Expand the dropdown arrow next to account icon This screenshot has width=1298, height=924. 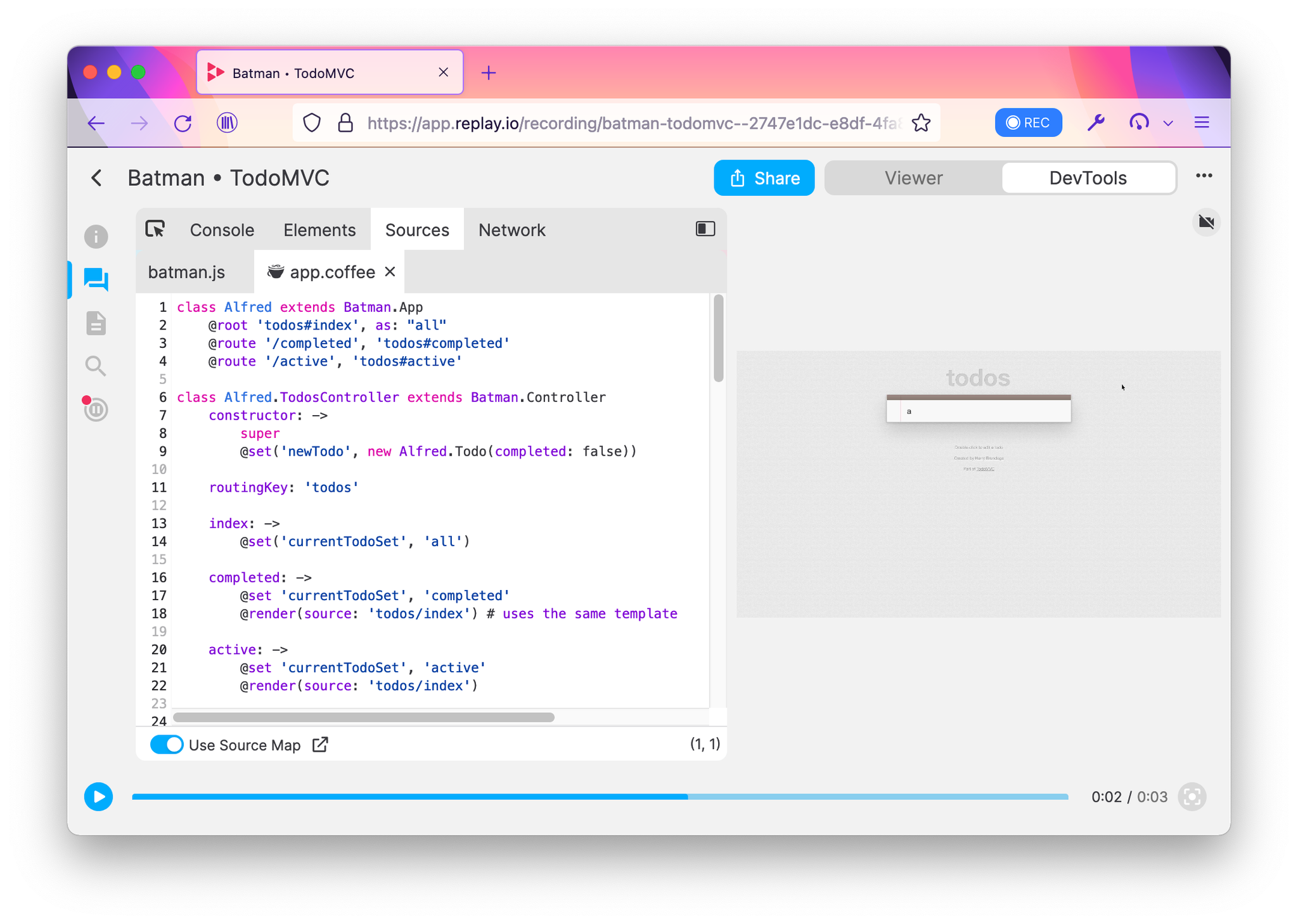coord(1168,123)
